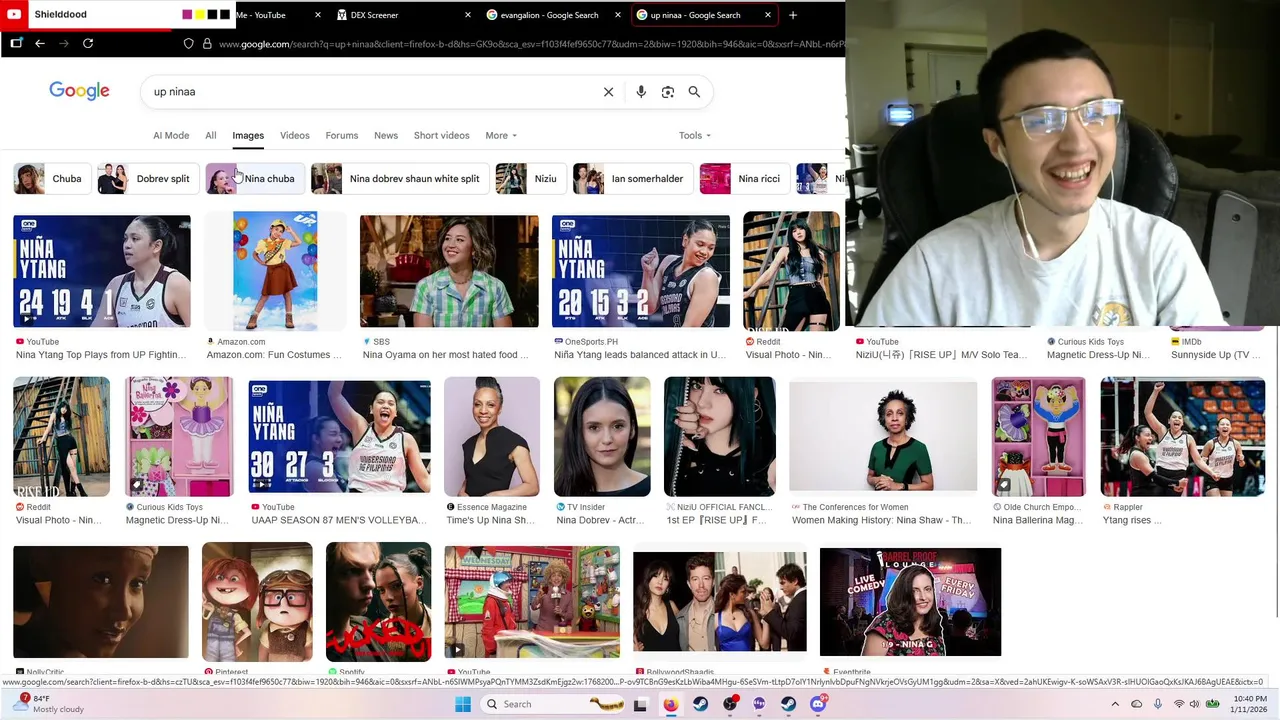Close the DEX Screener tab
Image resolution: width=1280 pixels, height=720 pixels.
click(468, 15)
